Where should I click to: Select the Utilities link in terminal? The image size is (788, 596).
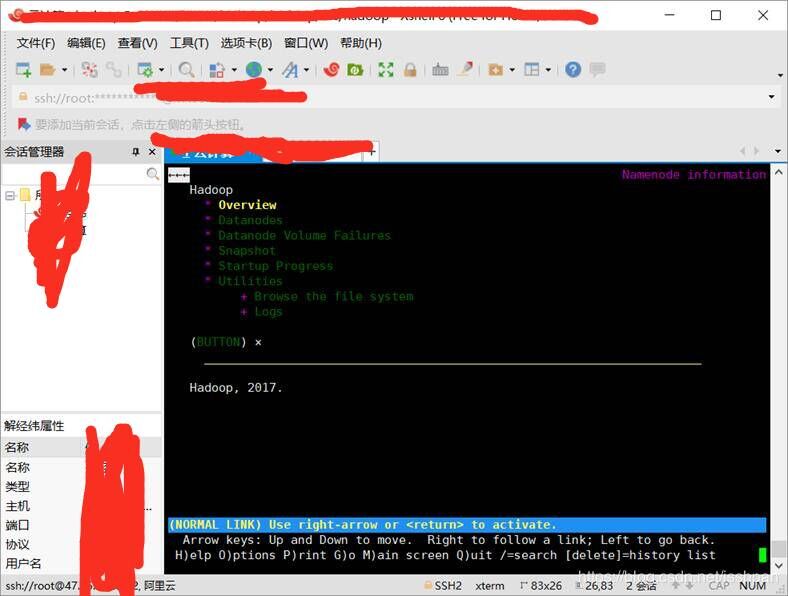(250, 281)
